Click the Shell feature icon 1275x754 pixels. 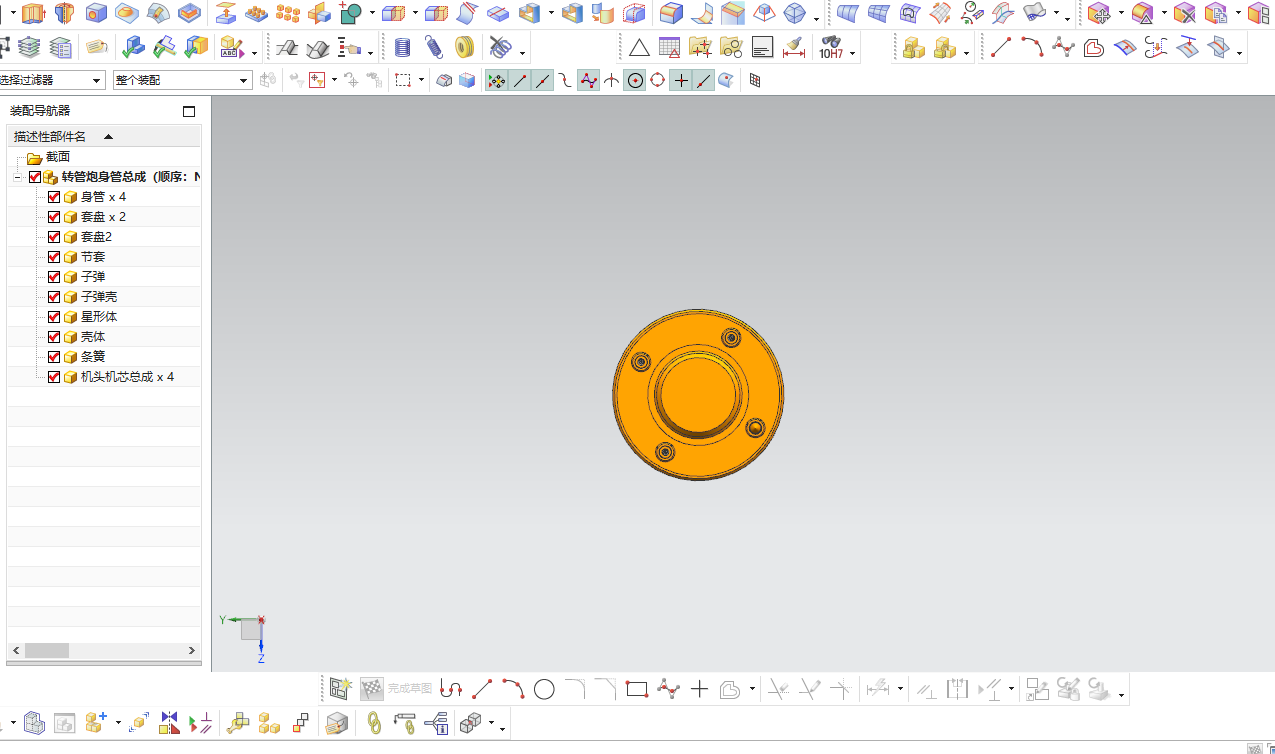[529, 14]
